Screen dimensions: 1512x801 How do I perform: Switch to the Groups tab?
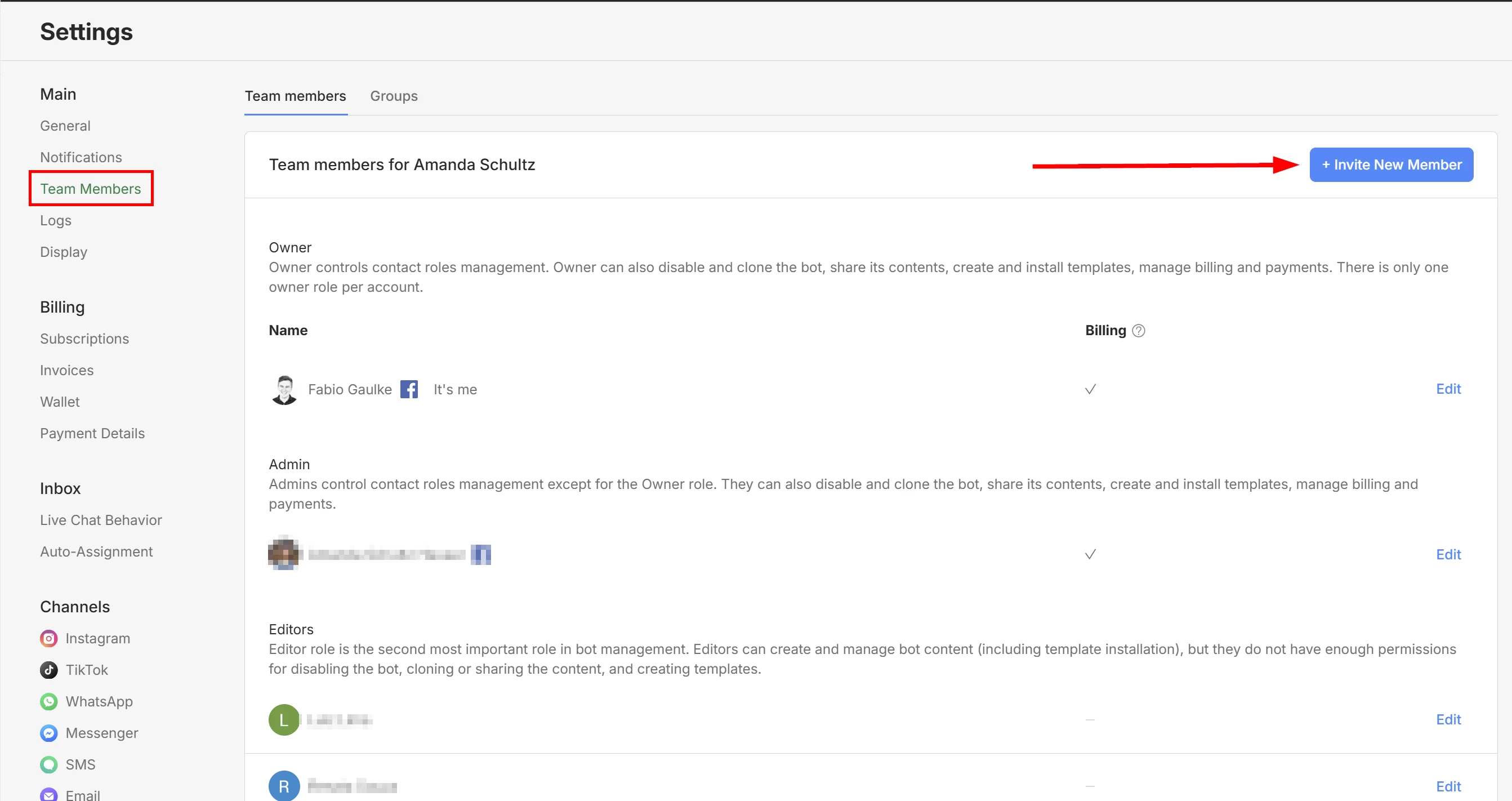tap(394, 96)
